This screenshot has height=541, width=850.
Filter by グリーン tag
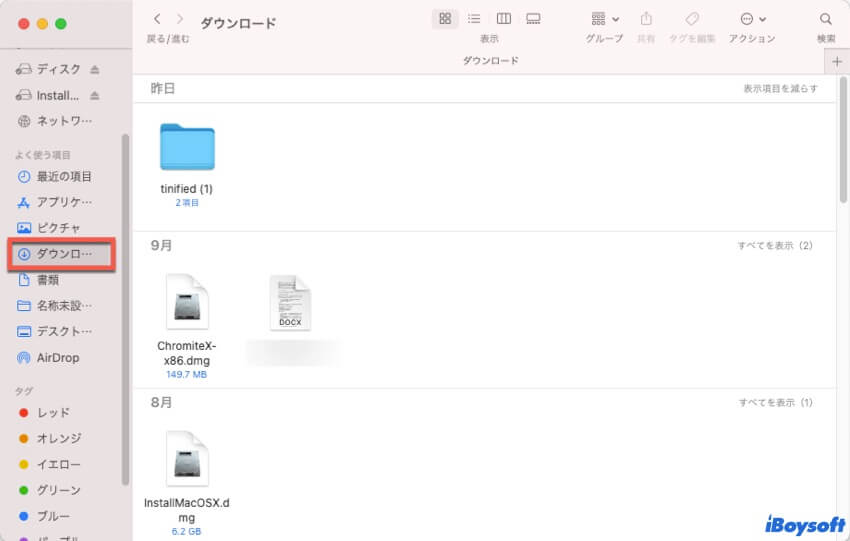[x=49, y=491]
